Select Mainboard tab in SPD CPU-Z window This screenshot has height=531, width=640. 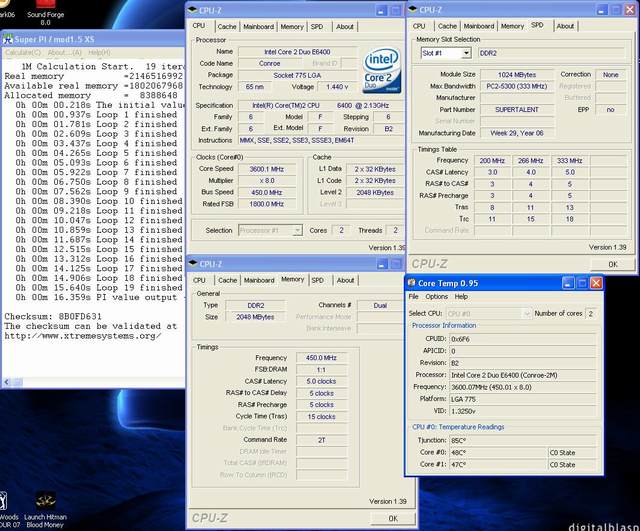pos(479,26)
